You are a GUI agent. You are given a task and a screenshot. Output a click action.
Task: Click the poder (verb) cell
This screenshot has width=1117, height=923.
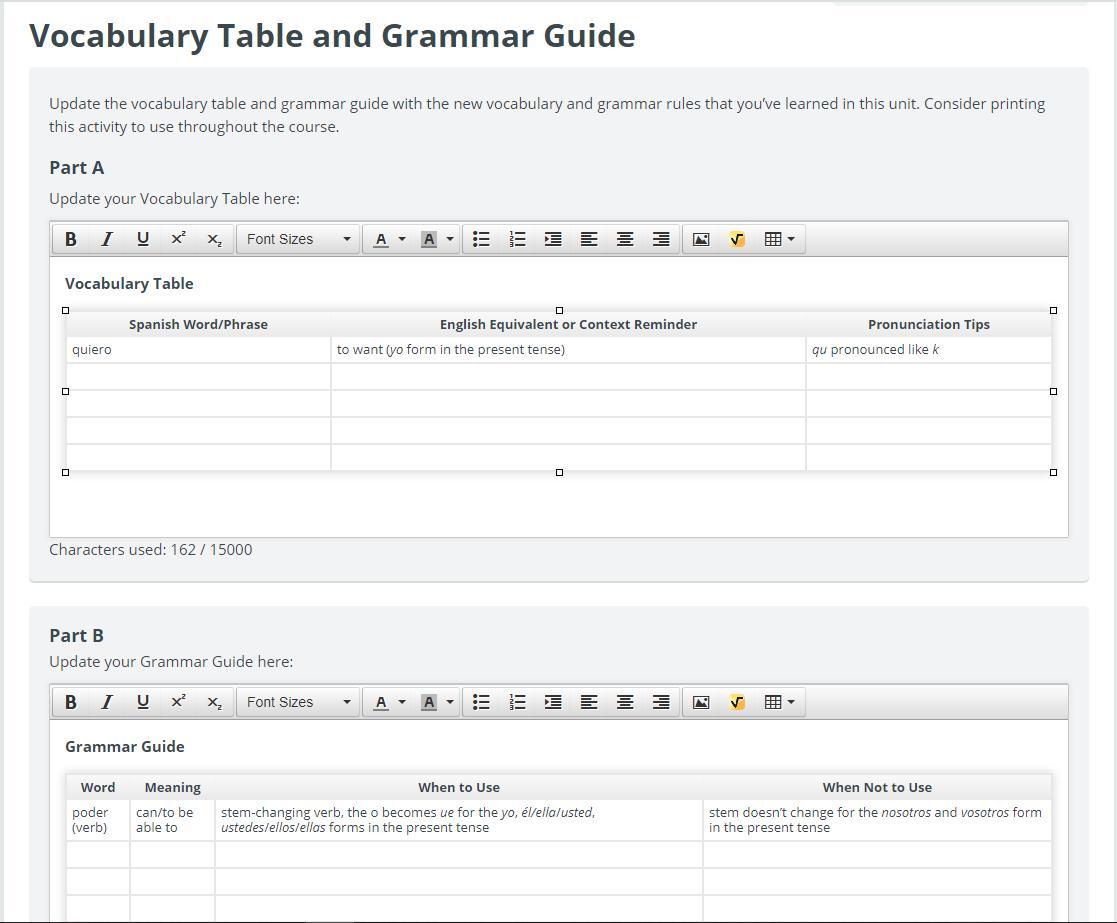pyautogui.click(x=97, y=820)
